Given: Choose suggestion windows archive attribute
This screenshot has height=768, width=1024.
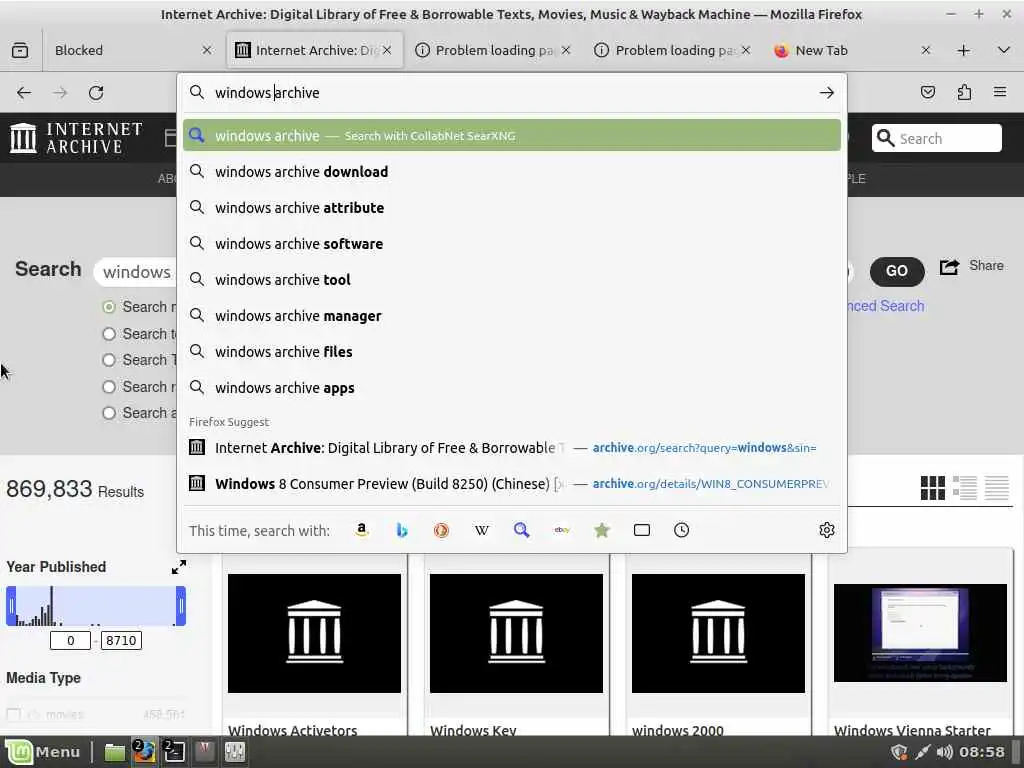Looking at the screenshot, I should [512, 208].
